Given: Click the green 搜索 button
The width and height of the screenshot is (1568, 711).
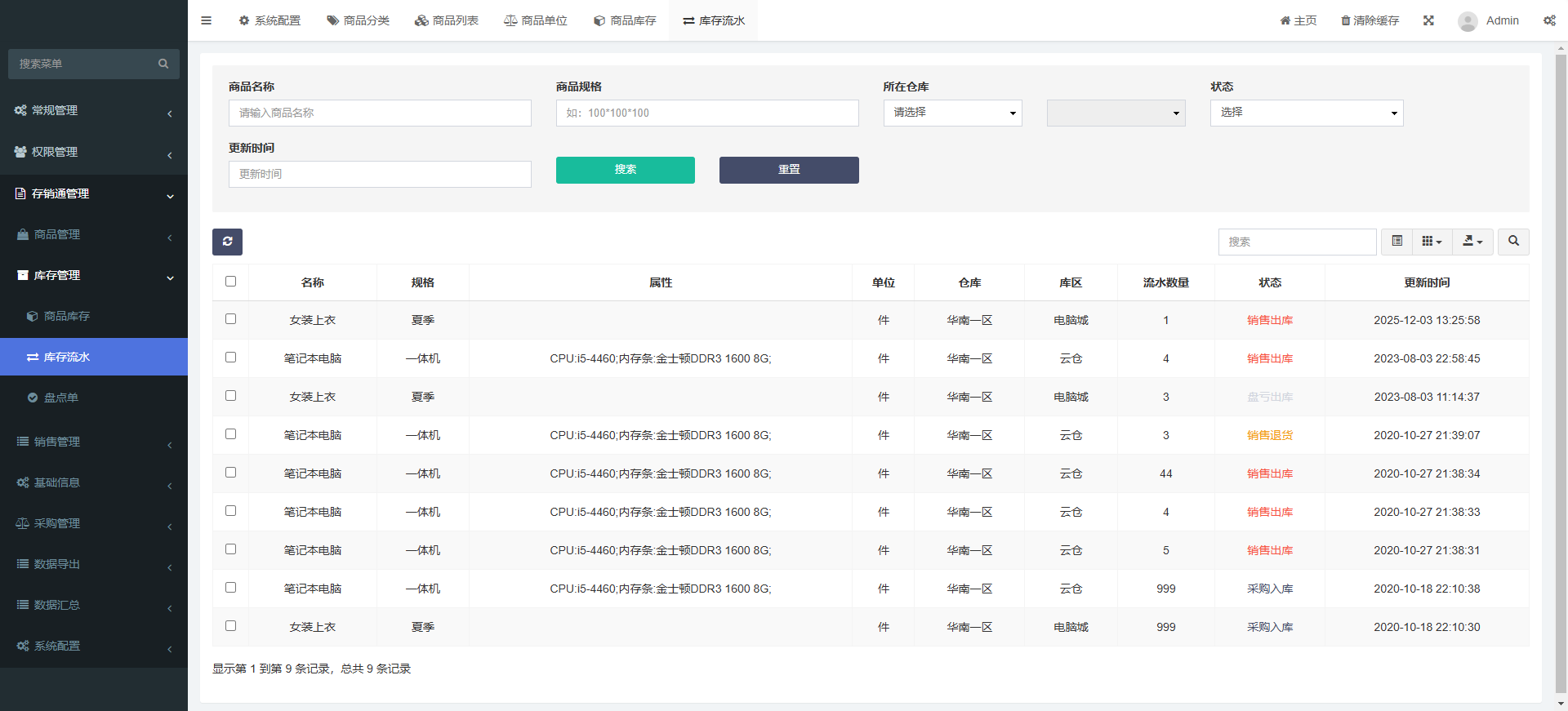Looking at the screenshot, I should (x=625, y=170).
